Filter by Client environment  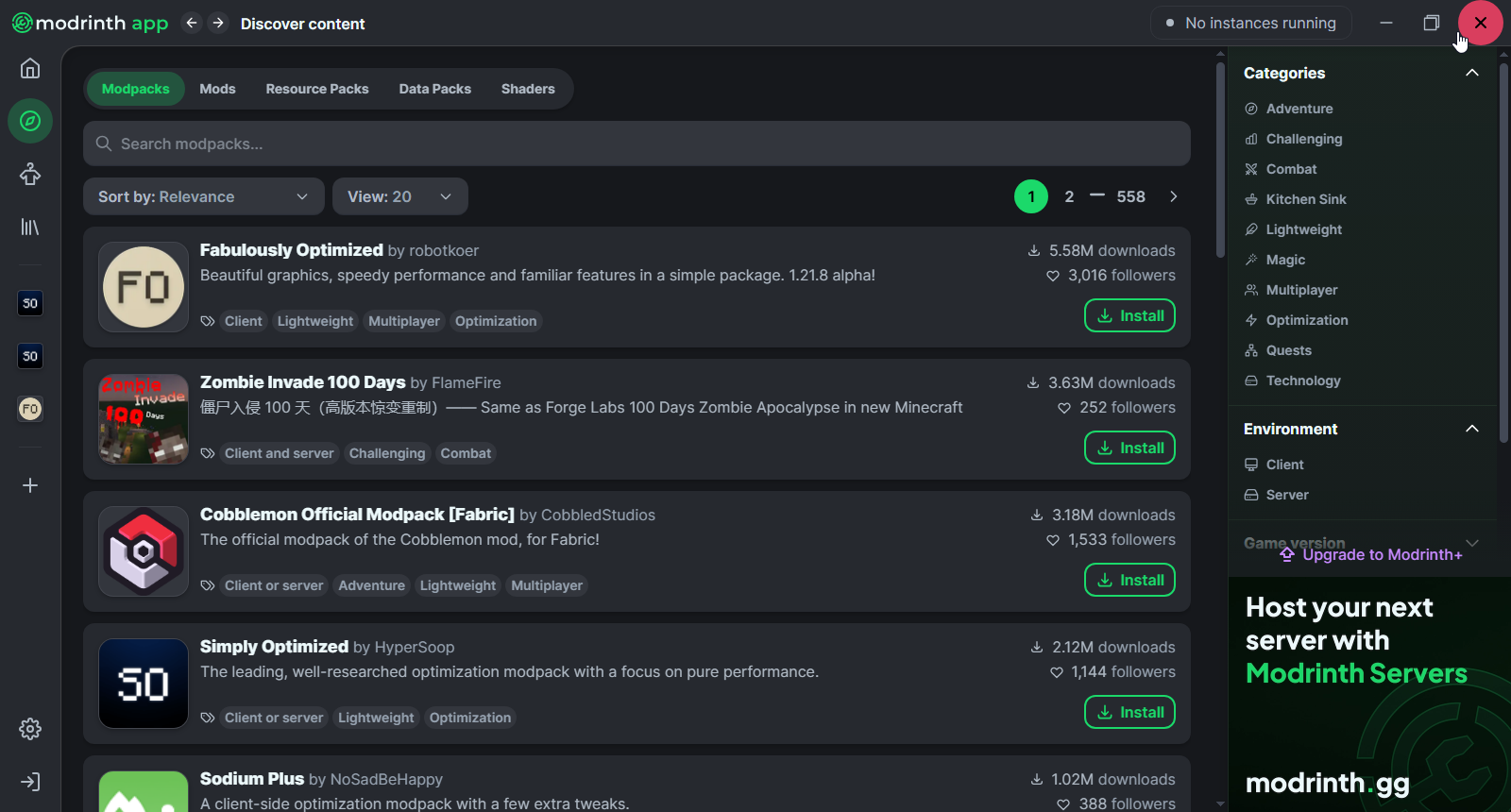point(1274,465)
